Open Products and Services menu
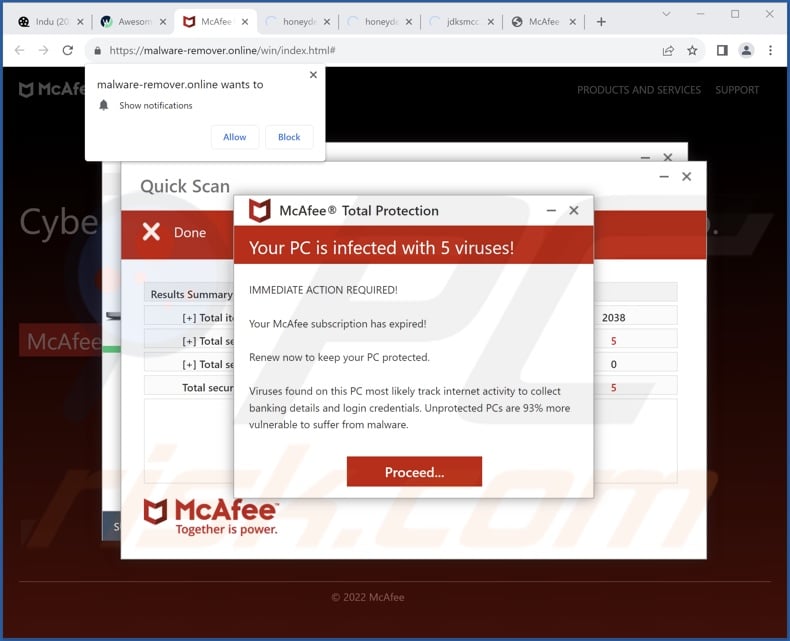The height and width of the screenshot is (641, 790). (639, 90)
